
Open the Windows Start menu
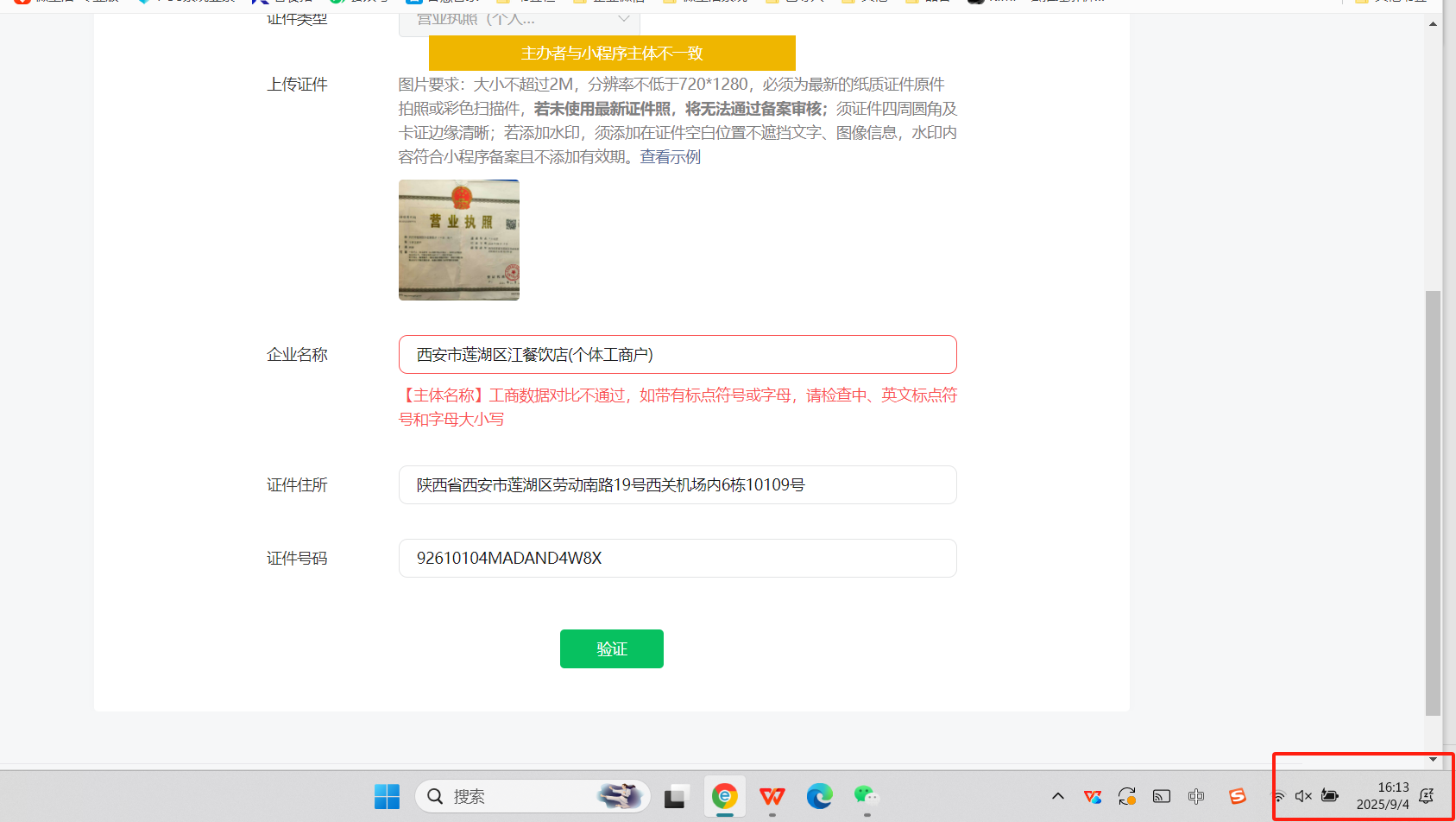[x=387, y=796]
